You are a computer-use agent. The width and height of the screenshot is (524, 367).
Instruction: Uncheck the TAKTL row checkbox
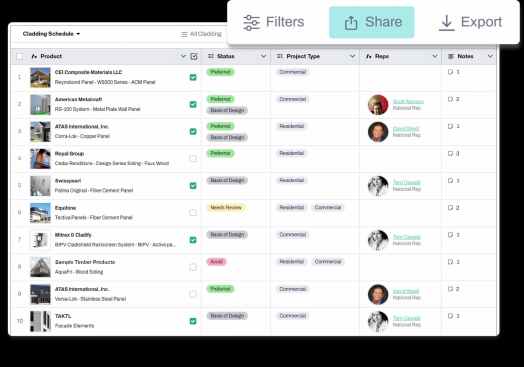coord(193,321)
